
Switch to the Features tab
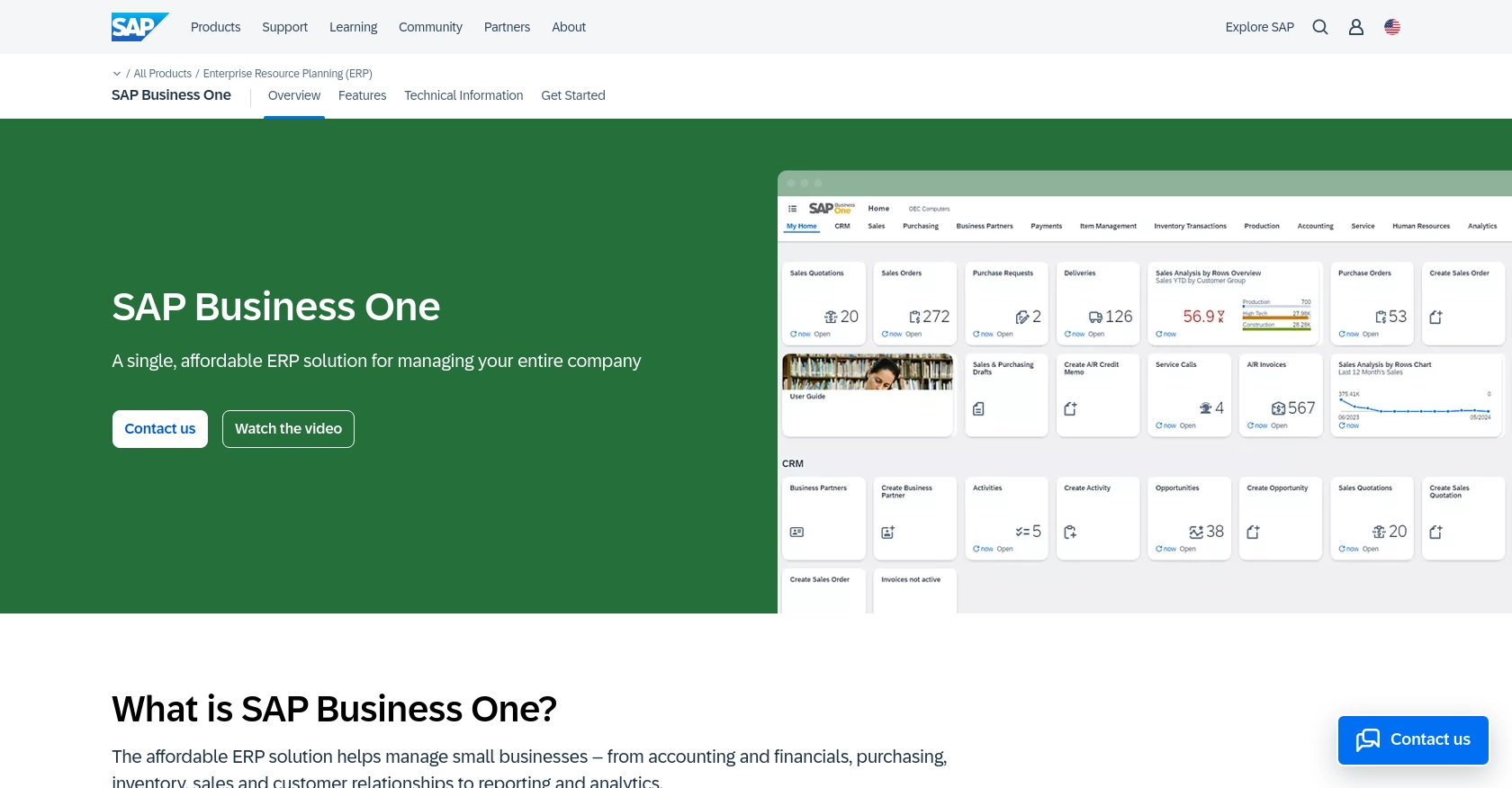pyautogui.click(x=362, y=95)
